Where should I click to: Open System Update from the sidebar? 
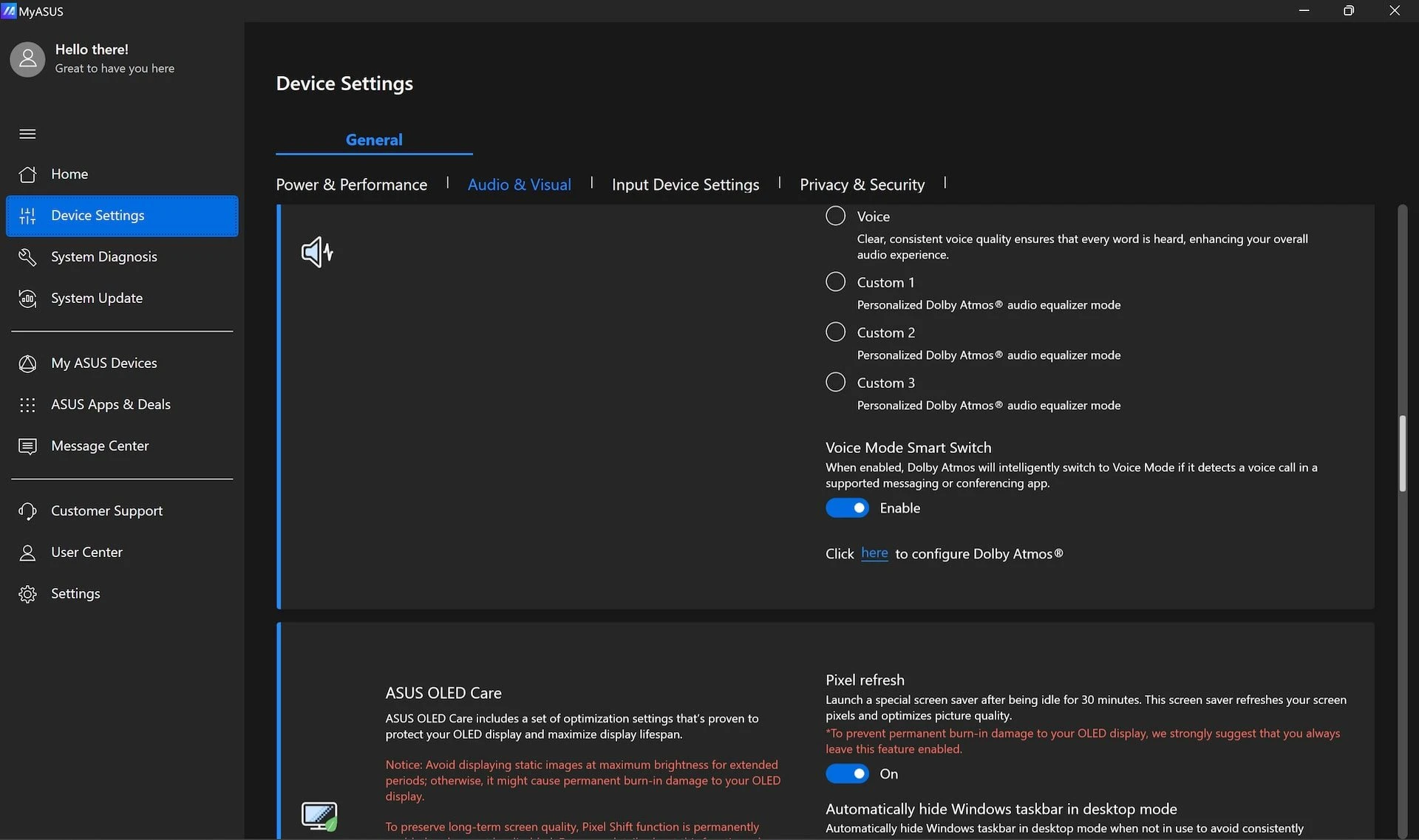coord(122,298)
